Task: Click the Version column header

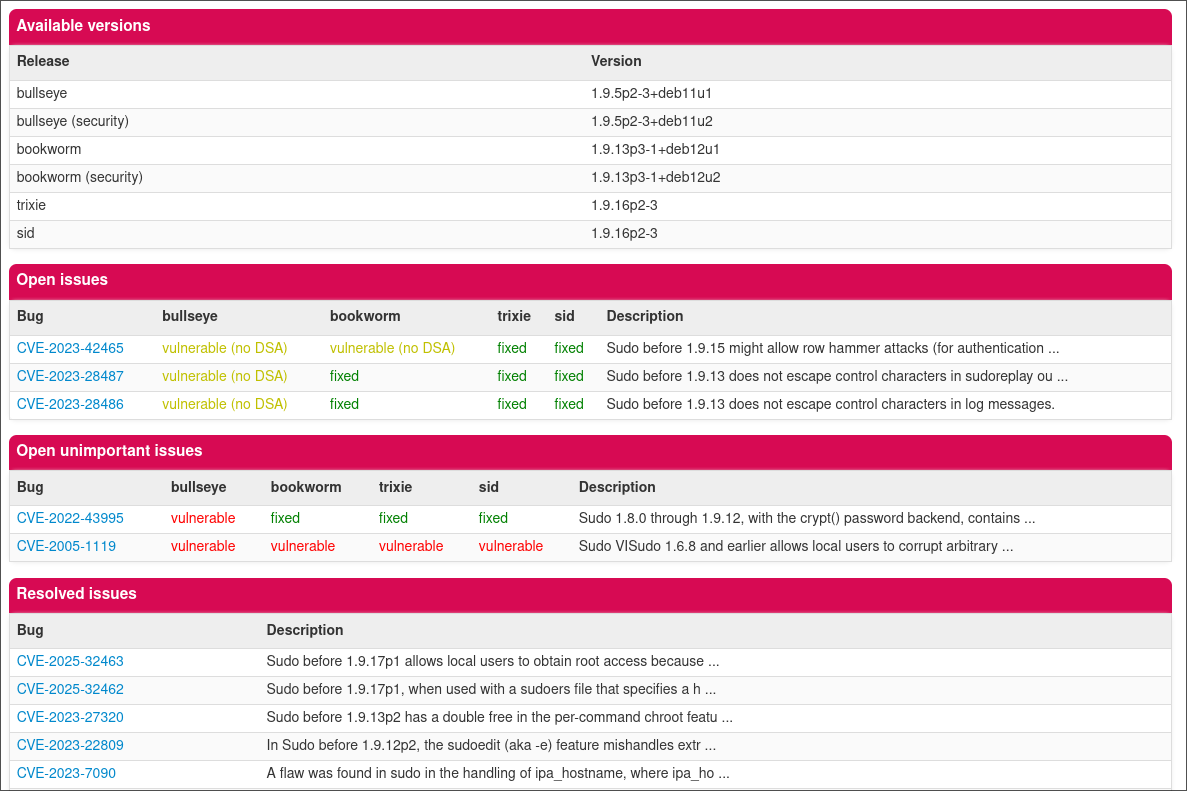Action: coord(616,62)
